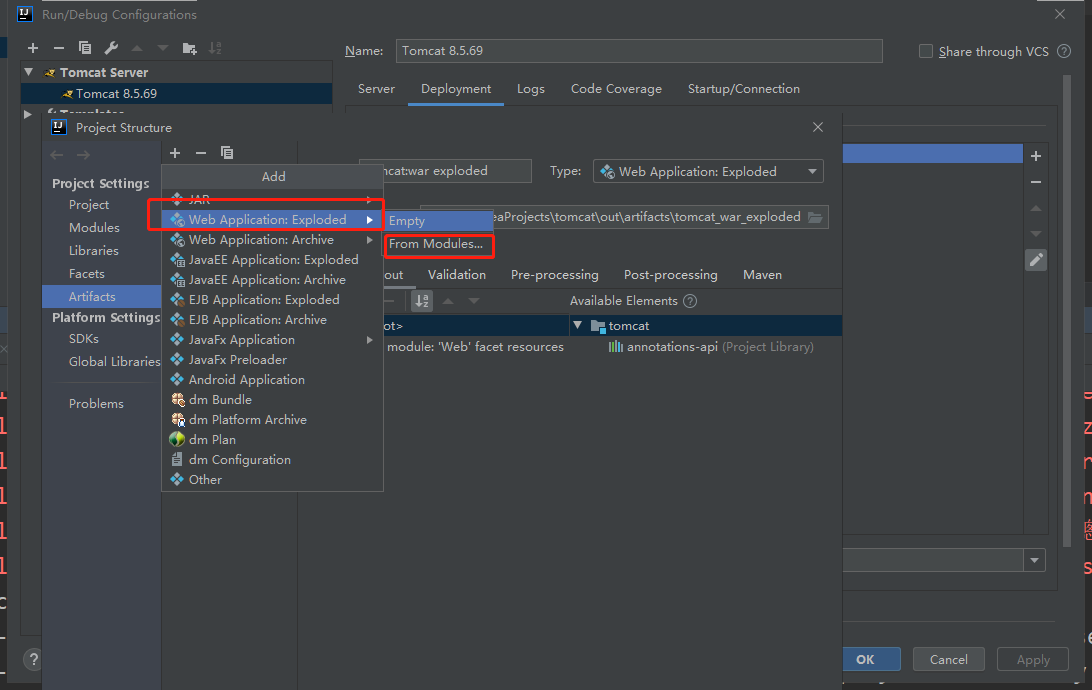Edit deployment artifact pencil icon
This screenshot has width=1092, height=690.
pyautogui.click(x=1036, y=260)
